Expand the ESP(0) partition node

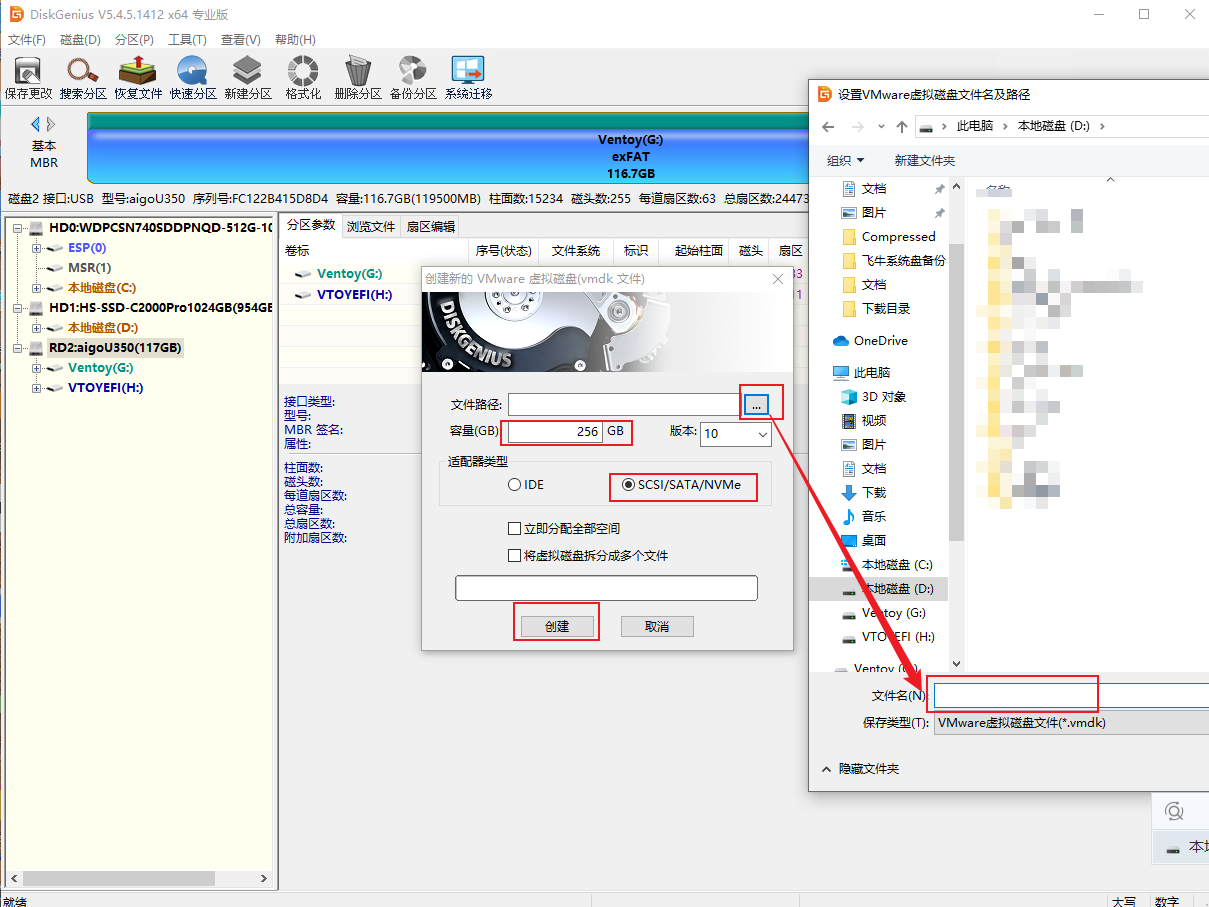pyautogui.click(x=36, y=248)
